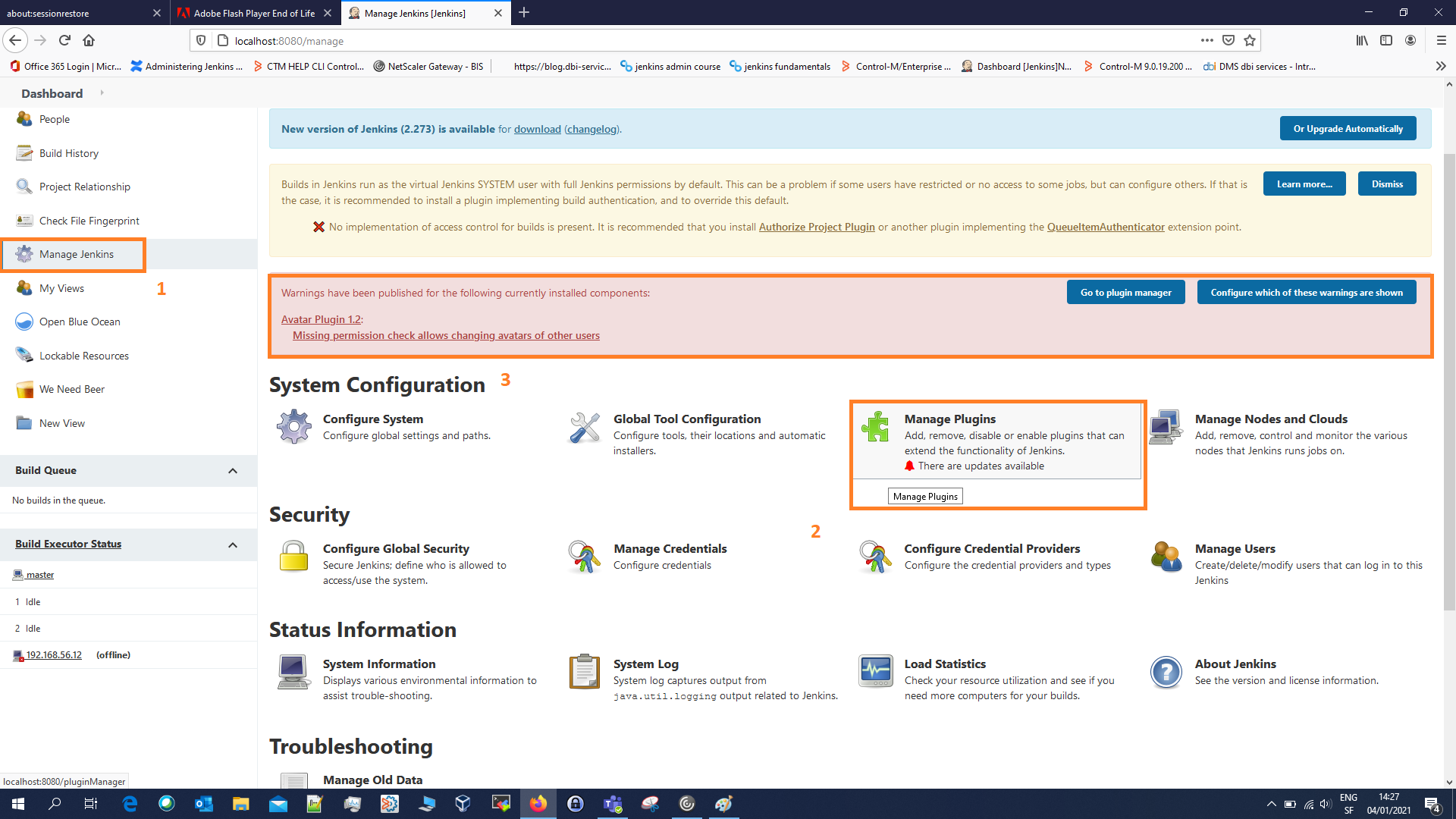This screenshot has height=819, width=1456.
Task: Click the Learn more... button
Action: point(1304,184)
